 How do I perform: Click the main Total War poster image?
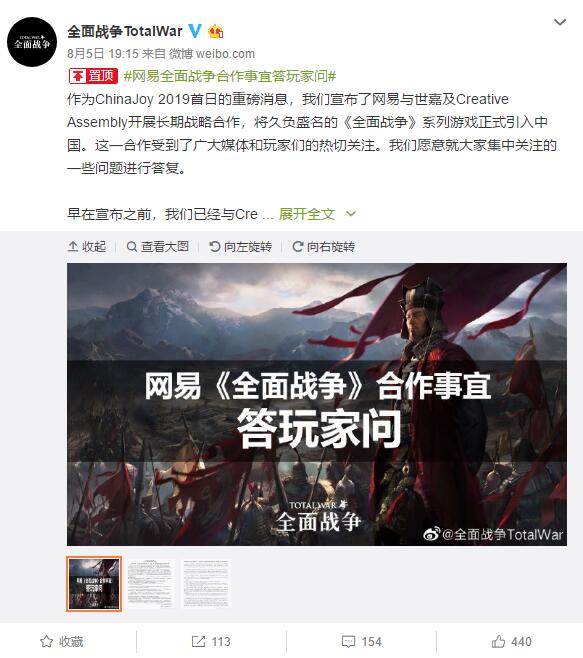click(317, 405)
